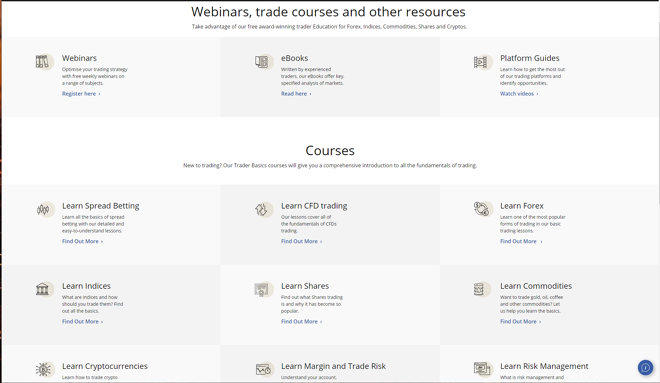Open the blue help chat bubble
Screen dimensions: 660x383
point(645,367)
